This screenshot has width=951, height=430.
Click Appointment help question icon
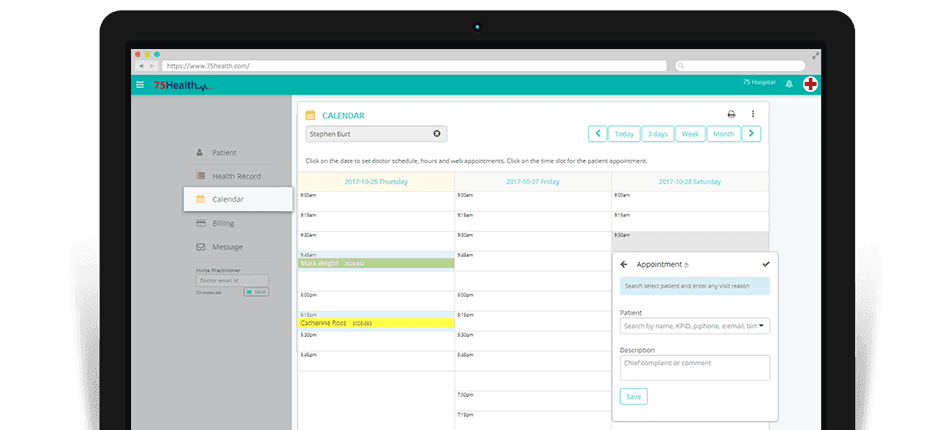[687, 265]
